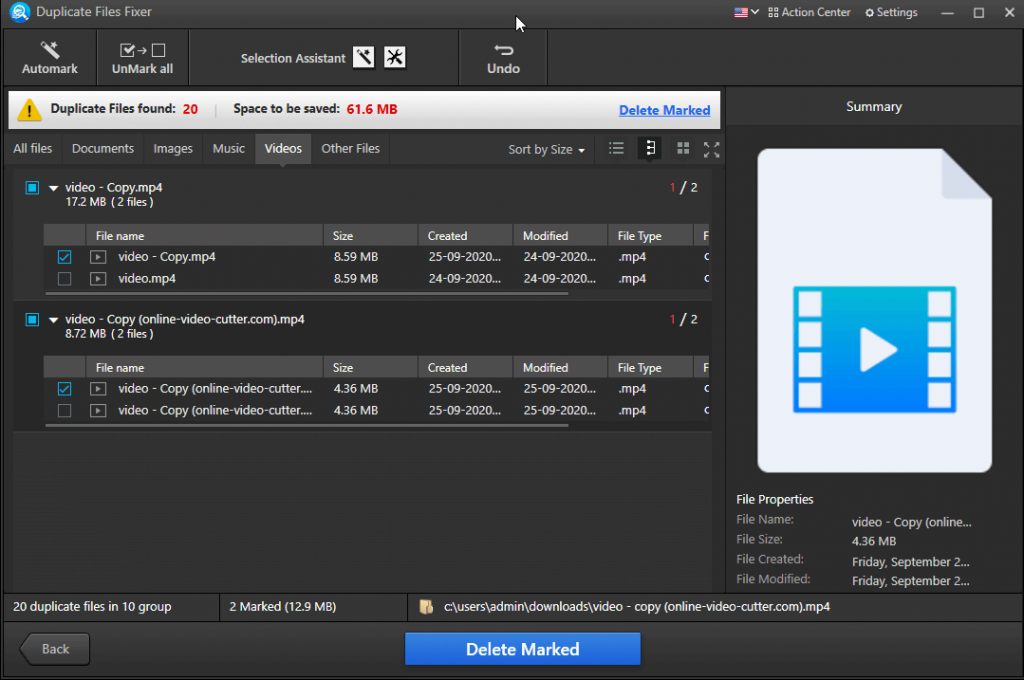Switch to list view layout
The height and width of the screenshot is (680, 1024).
pyautogui.click(x=616, y=148)
